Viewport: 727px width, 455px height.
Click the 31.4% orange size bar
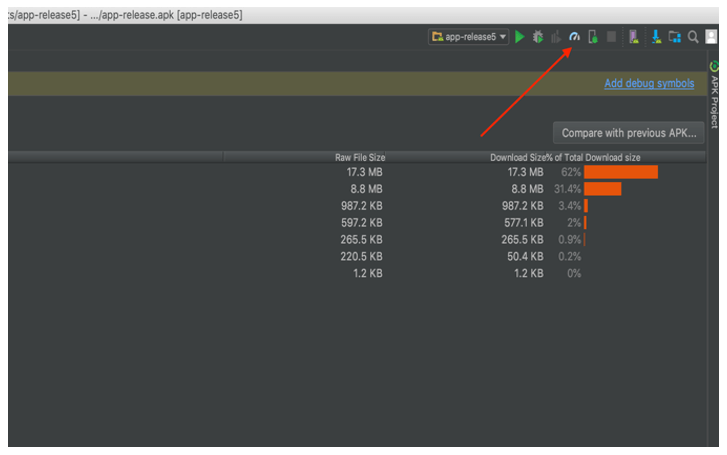click(x=603, y=189)
